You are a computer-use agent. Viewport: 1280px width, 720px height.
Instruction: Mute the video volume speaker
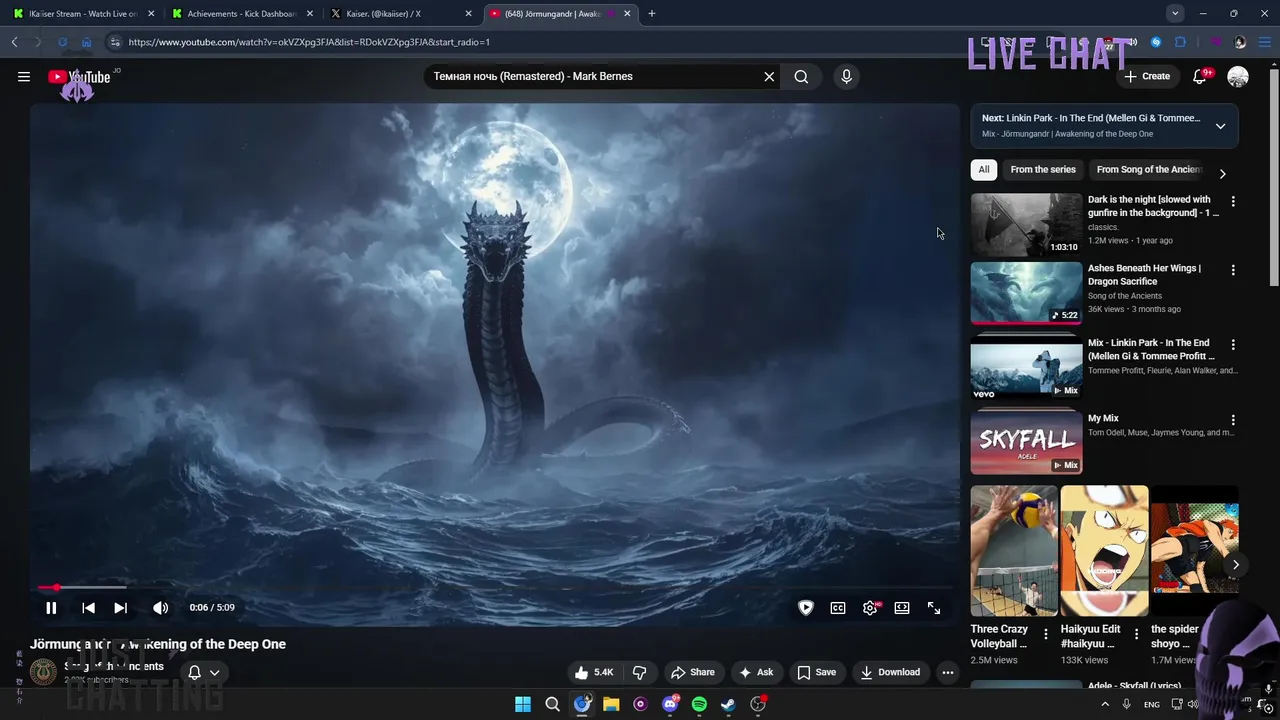[x=160, y=608]
